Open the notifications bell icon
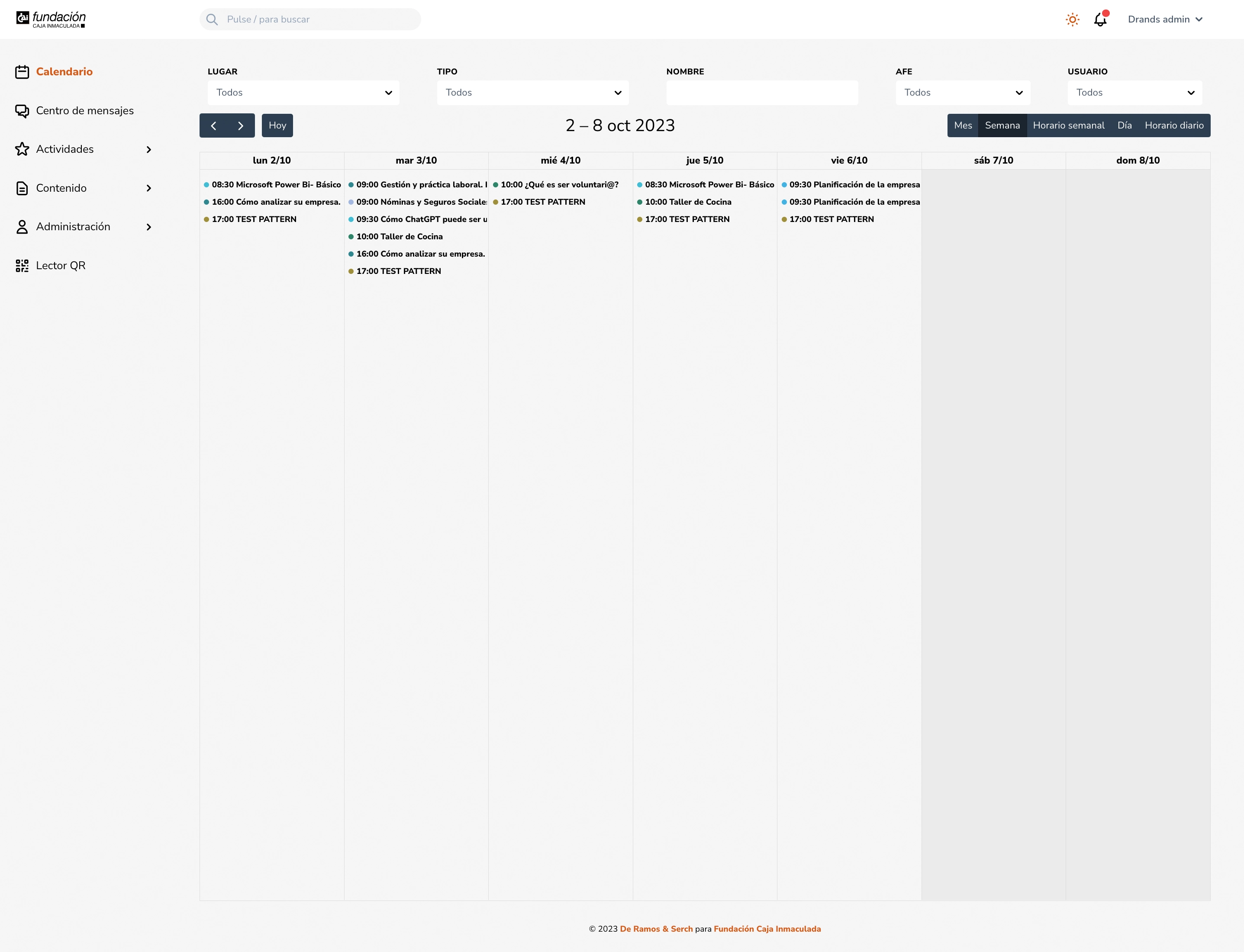Image resolution: width=1244 pixels, height=952 pixels. 1100,20
